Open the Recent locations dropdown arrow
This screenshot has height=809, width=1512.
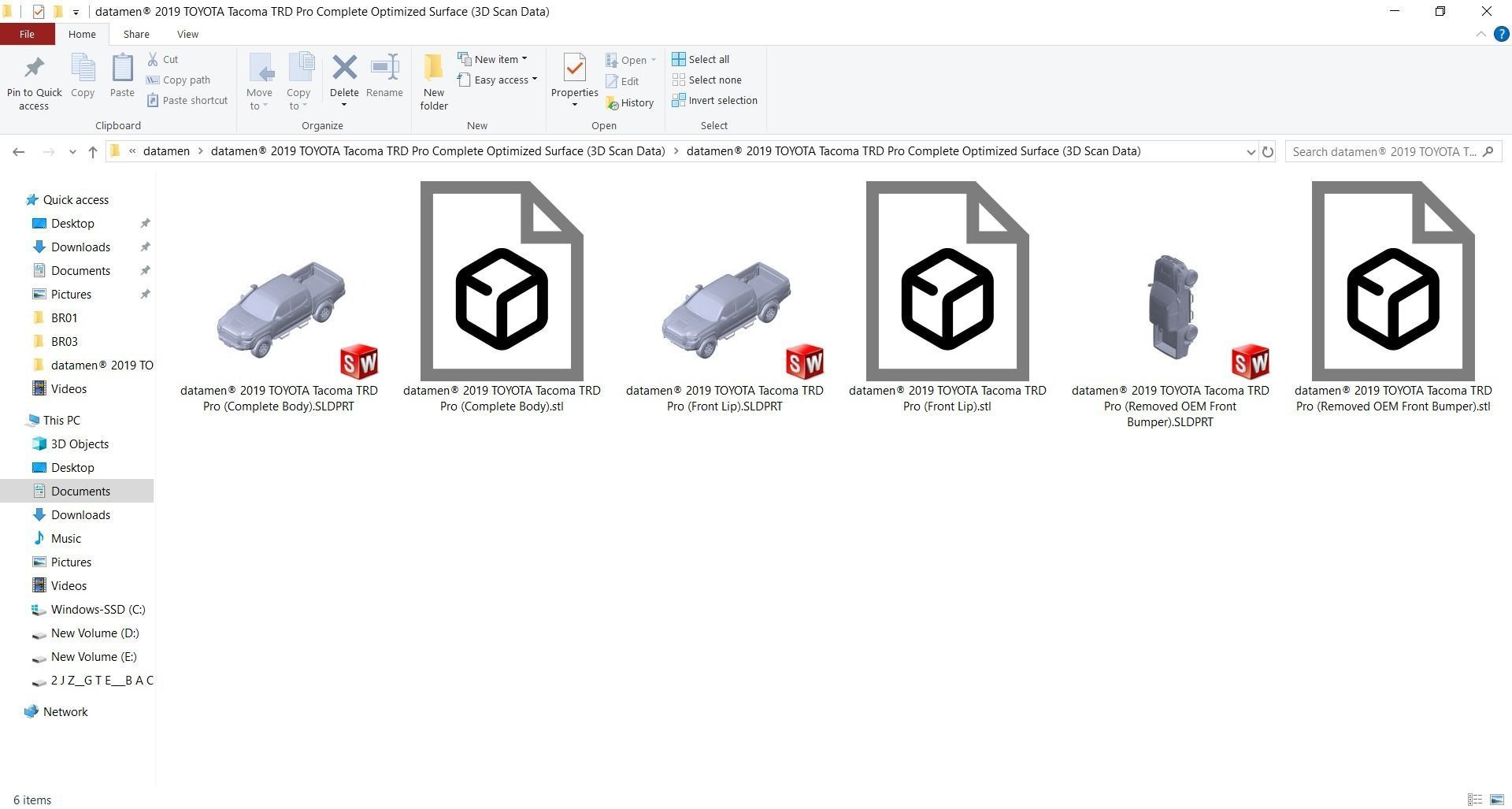click(72, 151)
